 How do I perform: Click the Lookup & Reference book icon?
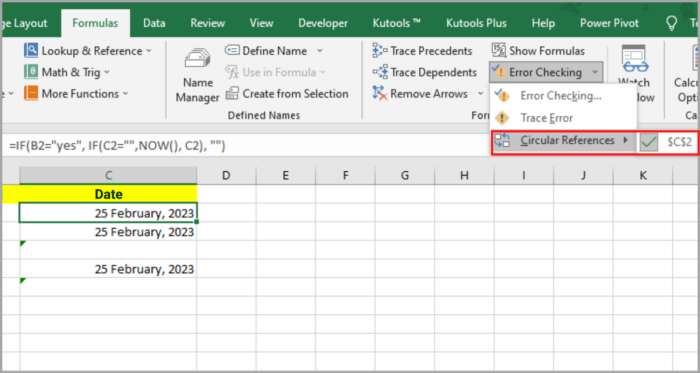(31, 51)
